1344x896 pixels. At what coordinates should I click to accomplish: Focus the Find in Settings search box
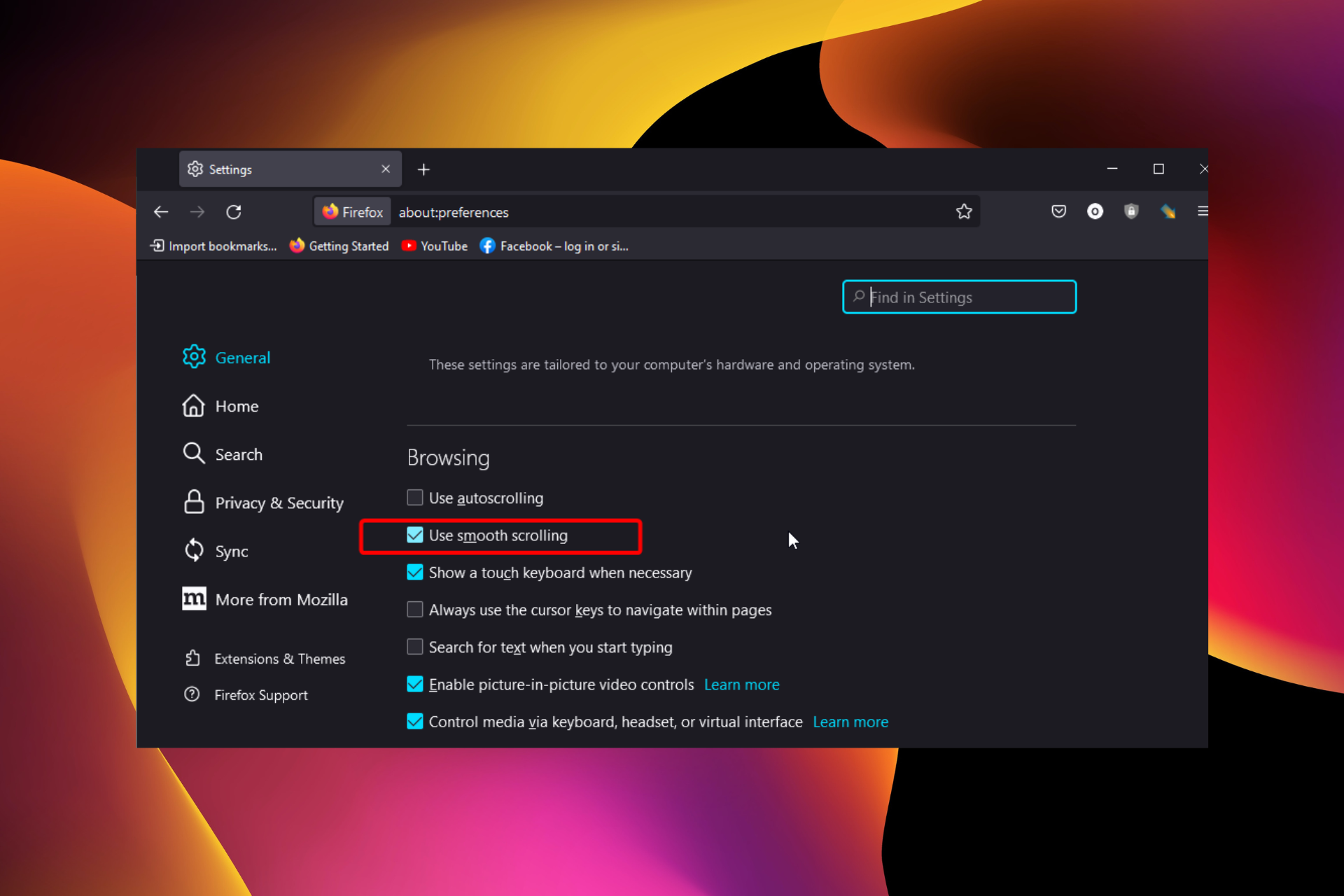tap(959, 297)
